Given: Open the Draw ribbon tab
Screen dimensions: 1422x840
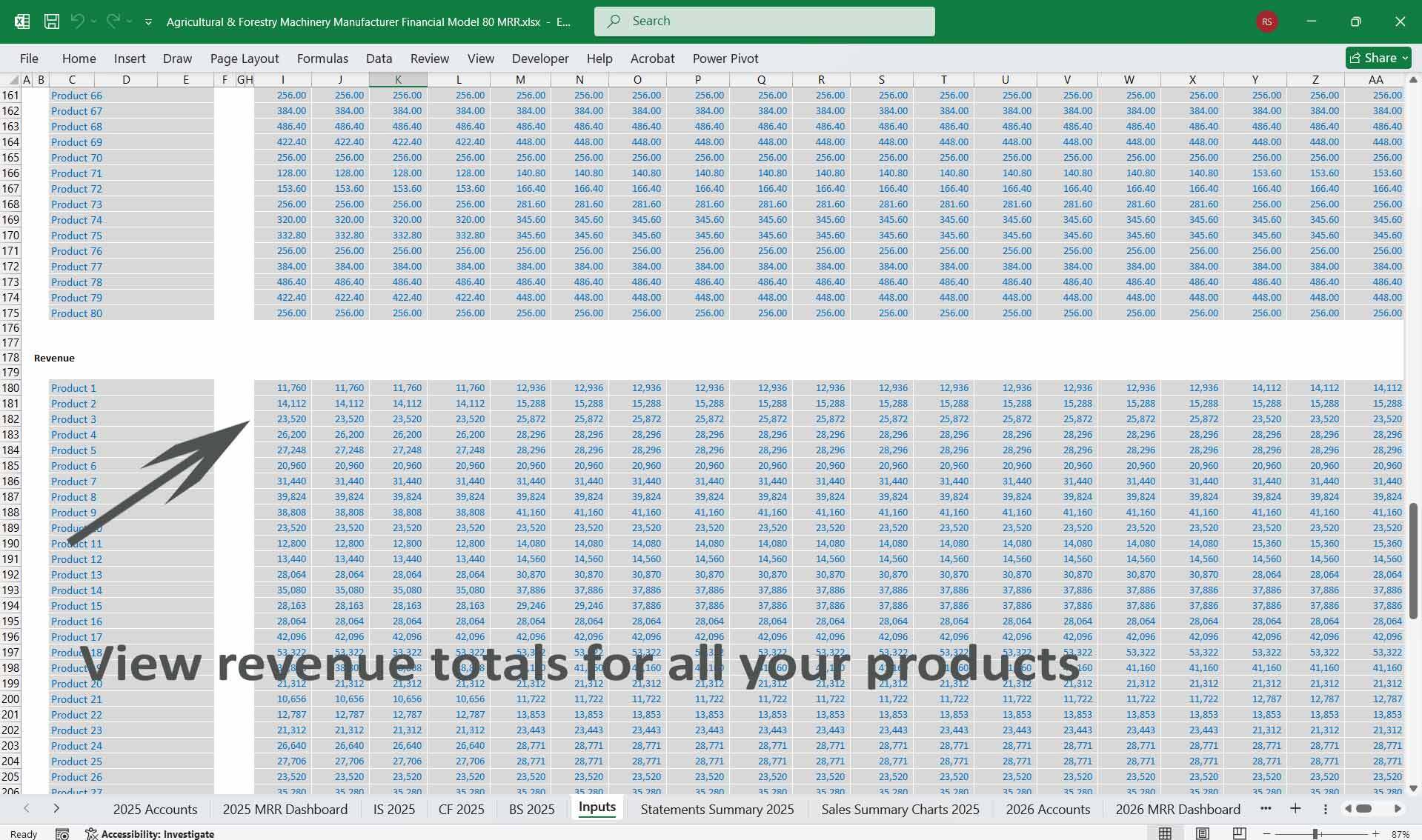Looking at the screenshot, I should click(177, 59).
